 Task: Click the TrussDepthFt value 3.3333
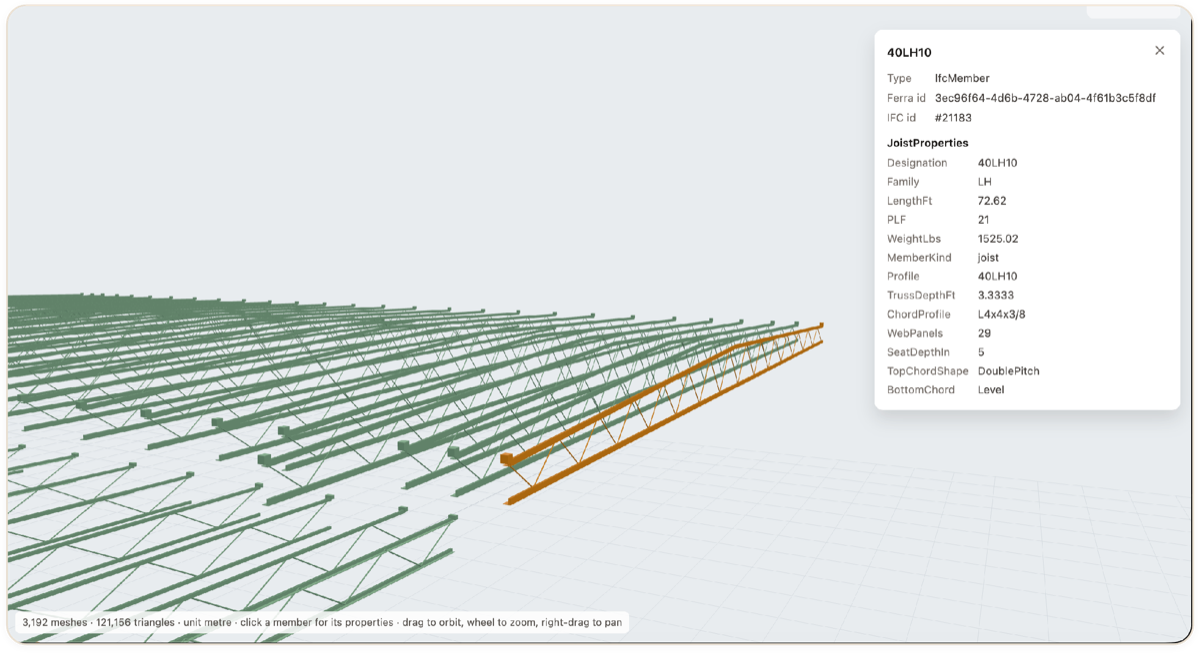click(x=995, y=295)
